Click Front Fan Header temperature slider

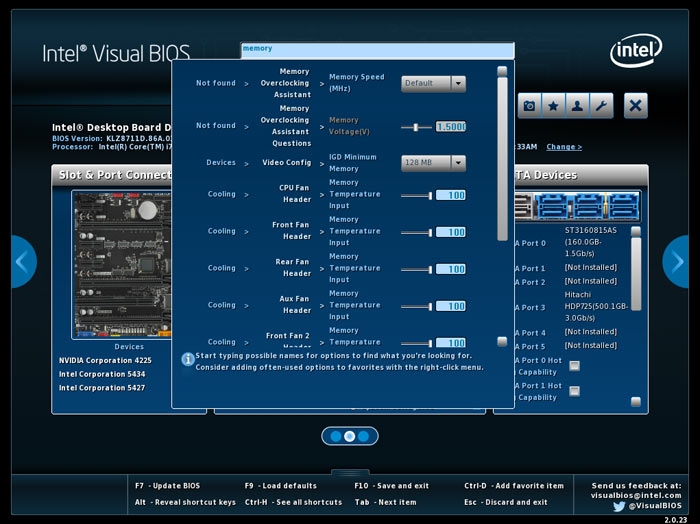click(416, 233)
